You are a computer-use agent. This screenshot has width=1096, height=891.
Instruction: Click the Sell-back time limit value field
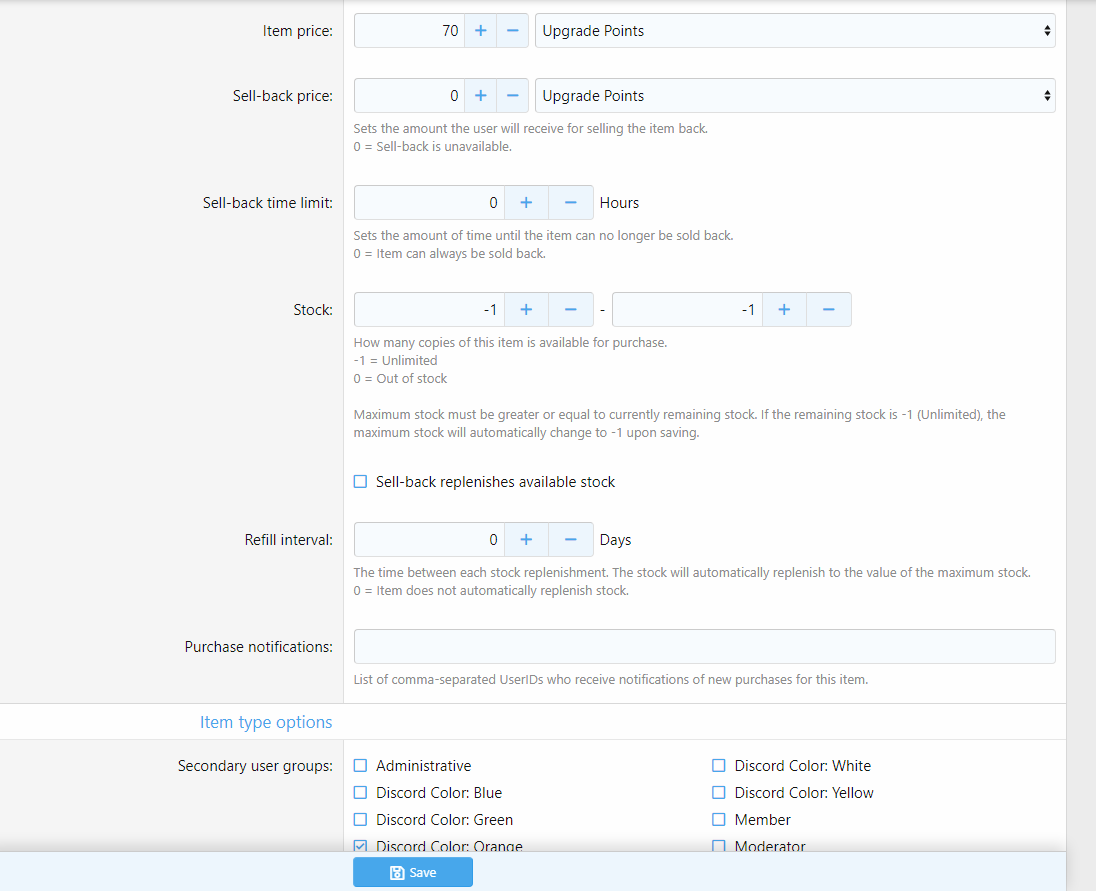point(429,203)
